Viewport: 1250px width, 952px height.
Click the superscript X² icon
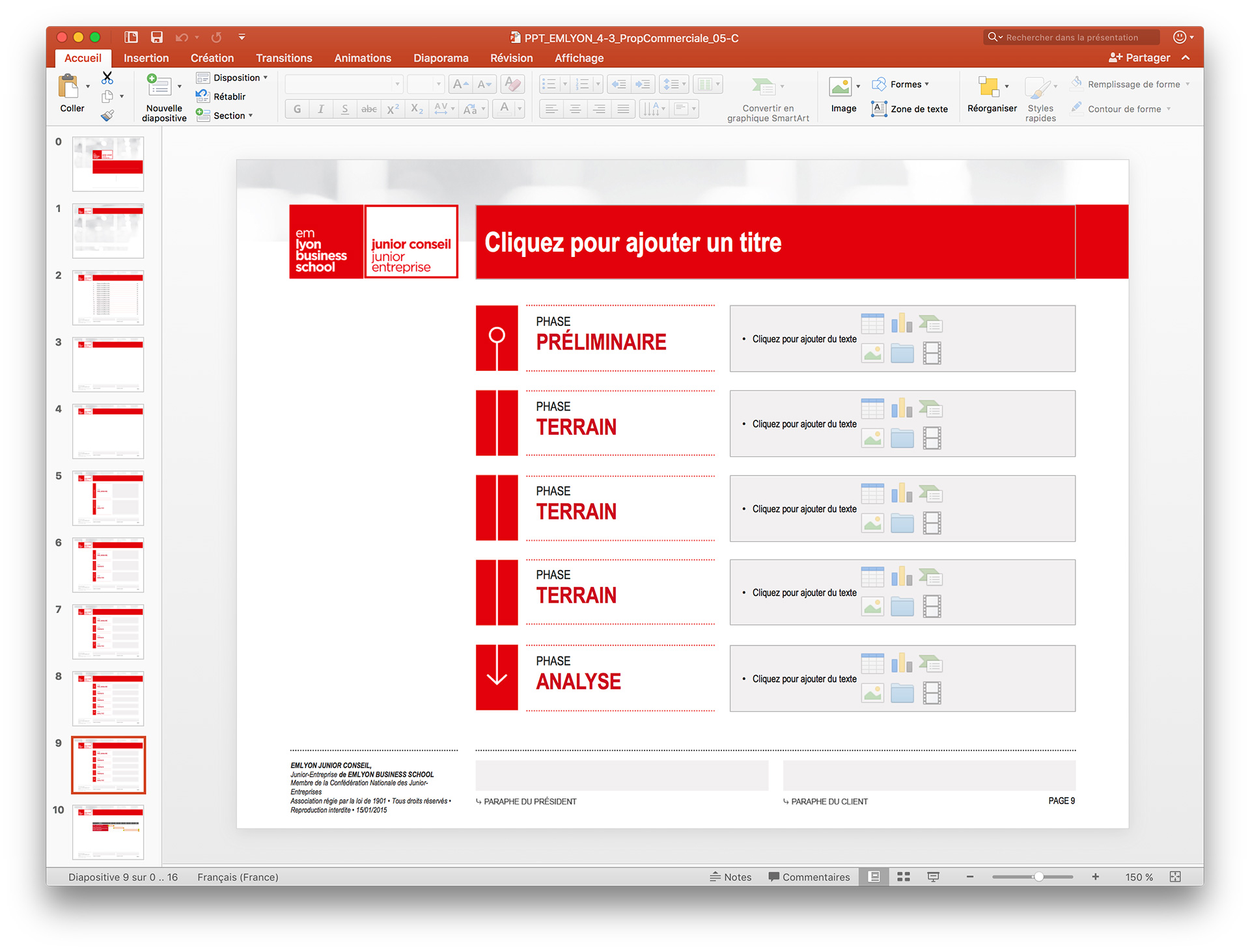(x=393, y=109)
